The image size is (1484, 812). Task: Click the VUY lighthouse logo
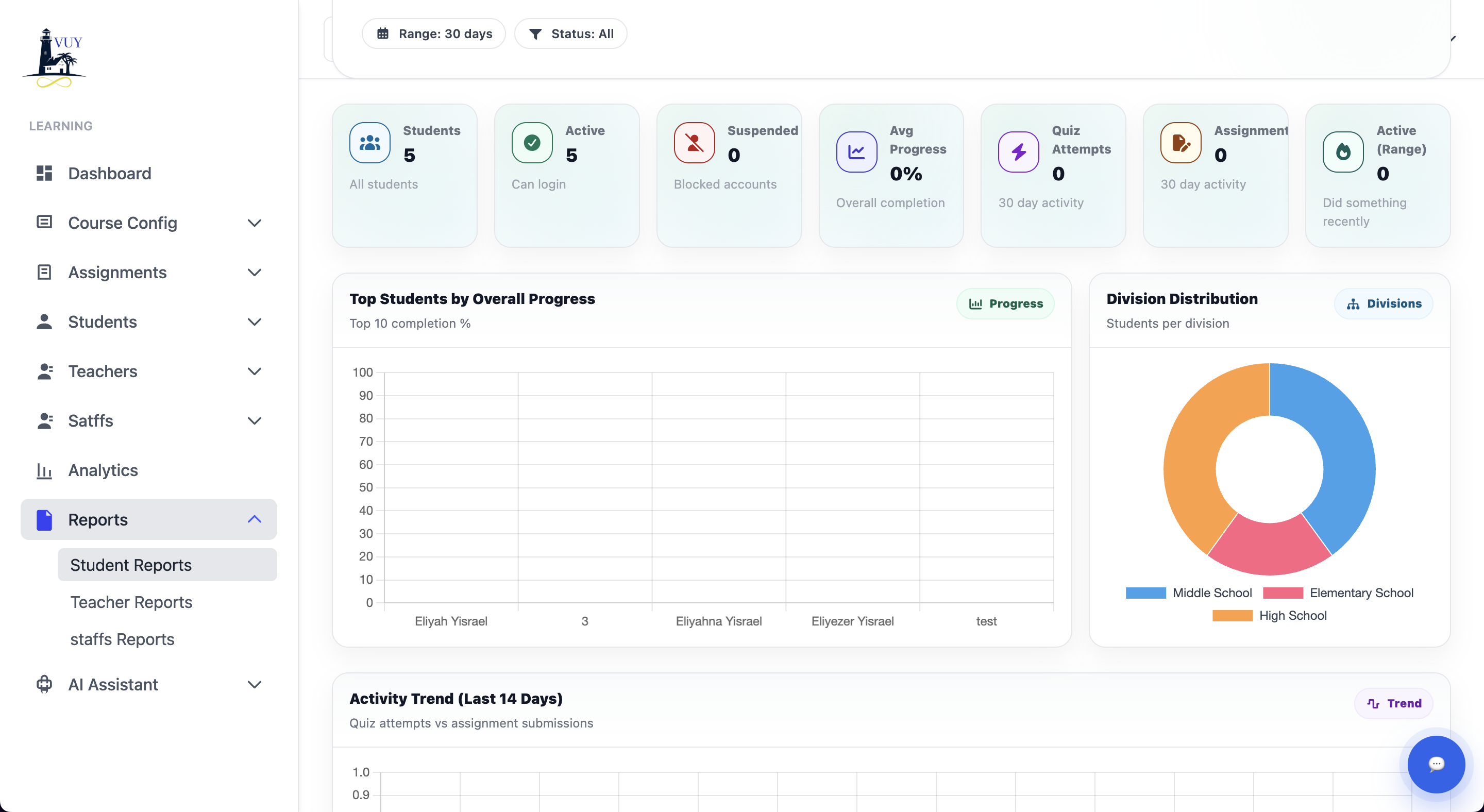point(55,58)
